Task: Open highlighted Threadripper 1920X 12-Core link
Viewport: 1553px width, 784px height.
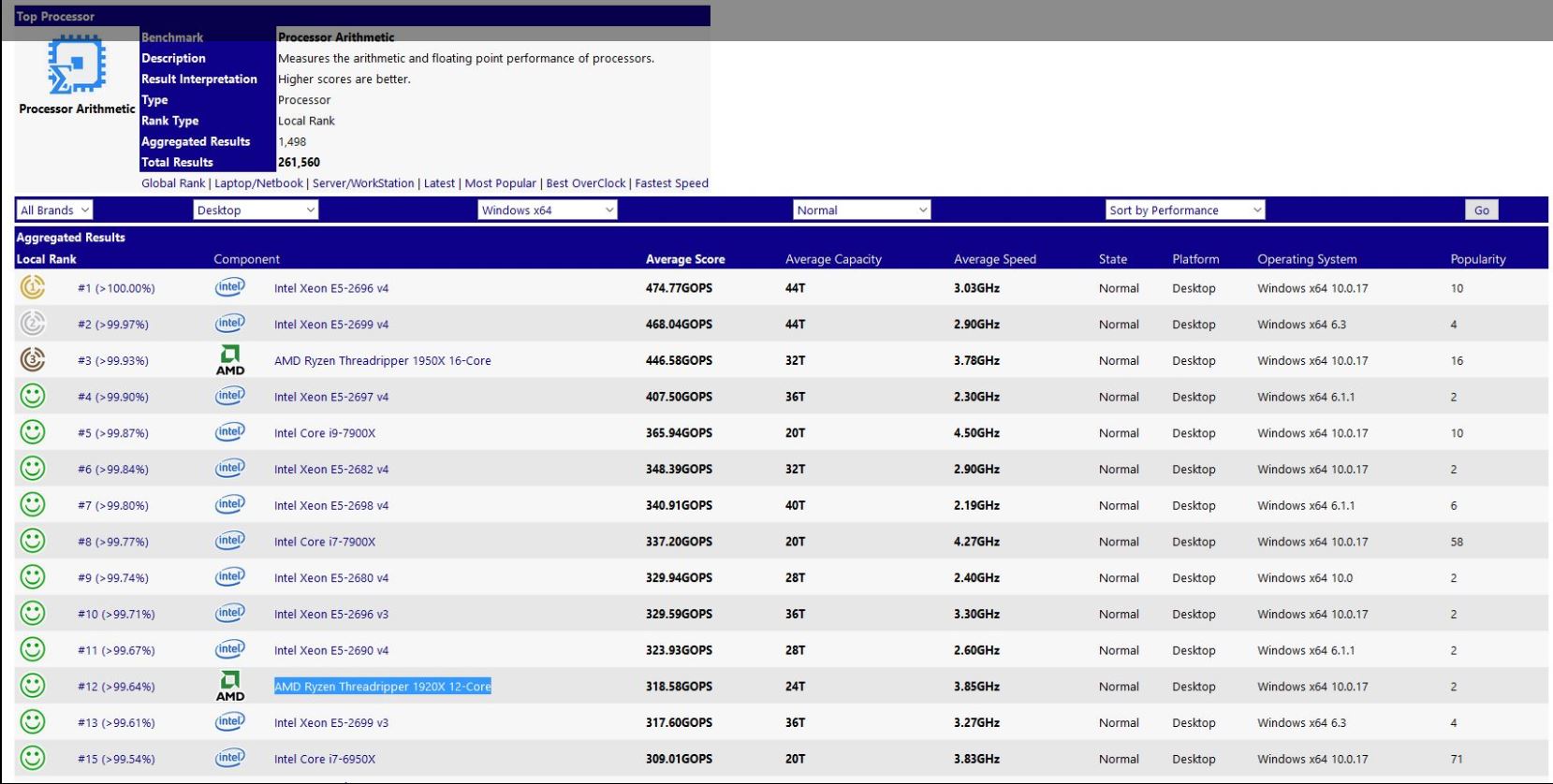Action: pyautogui.click(x=382, y=687)
